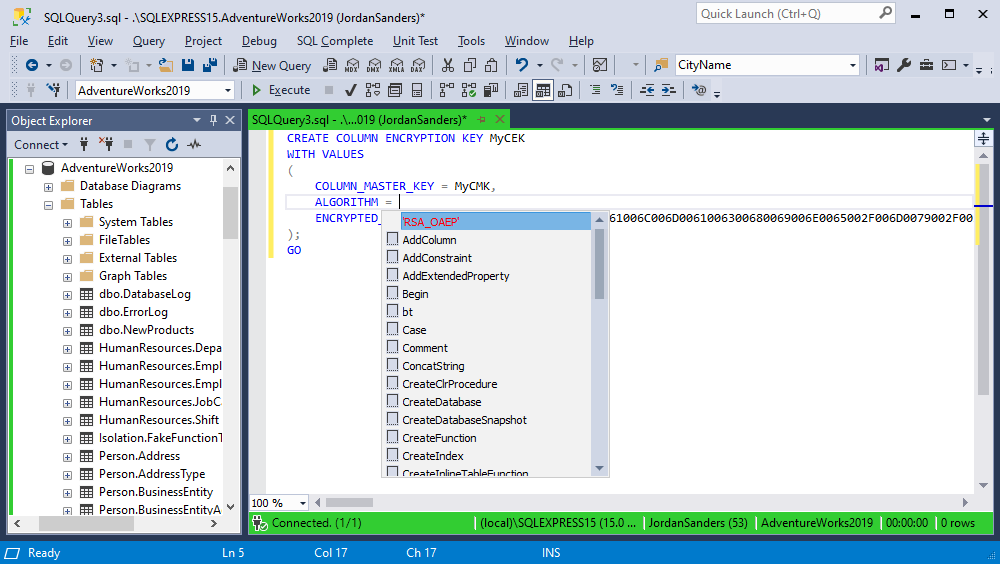Expand the Person.Address table node
Screen dimensions: 1000x564
(67, 457)
